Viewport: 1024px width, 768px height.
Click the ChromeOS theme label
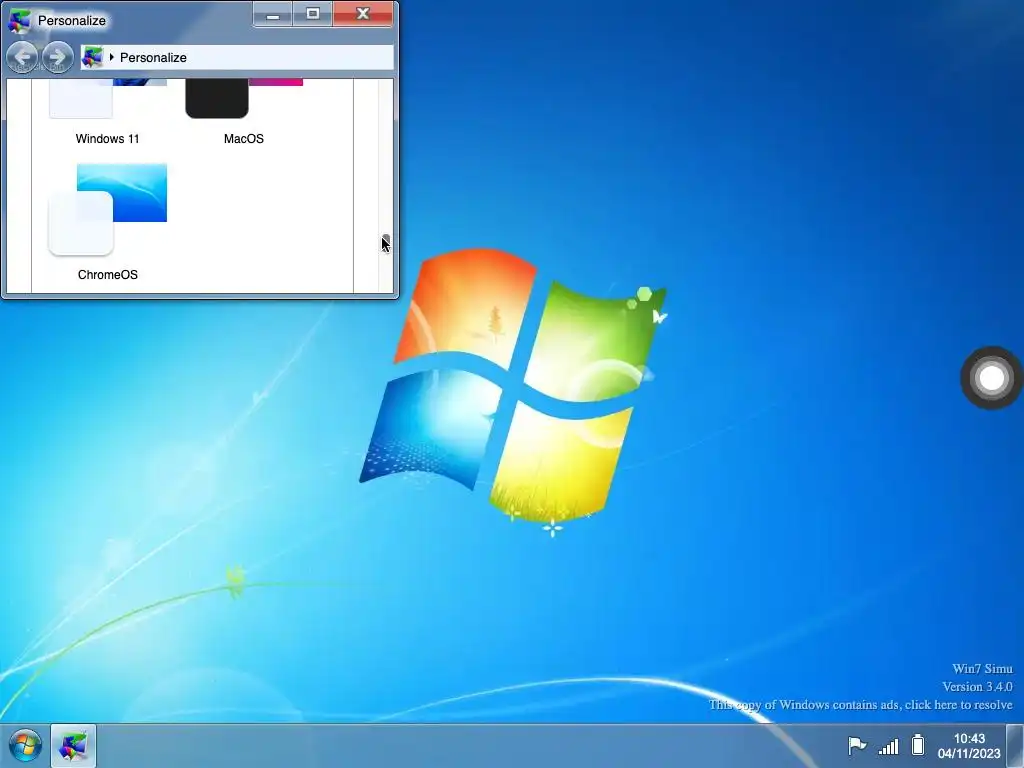[x=108, y=275]
